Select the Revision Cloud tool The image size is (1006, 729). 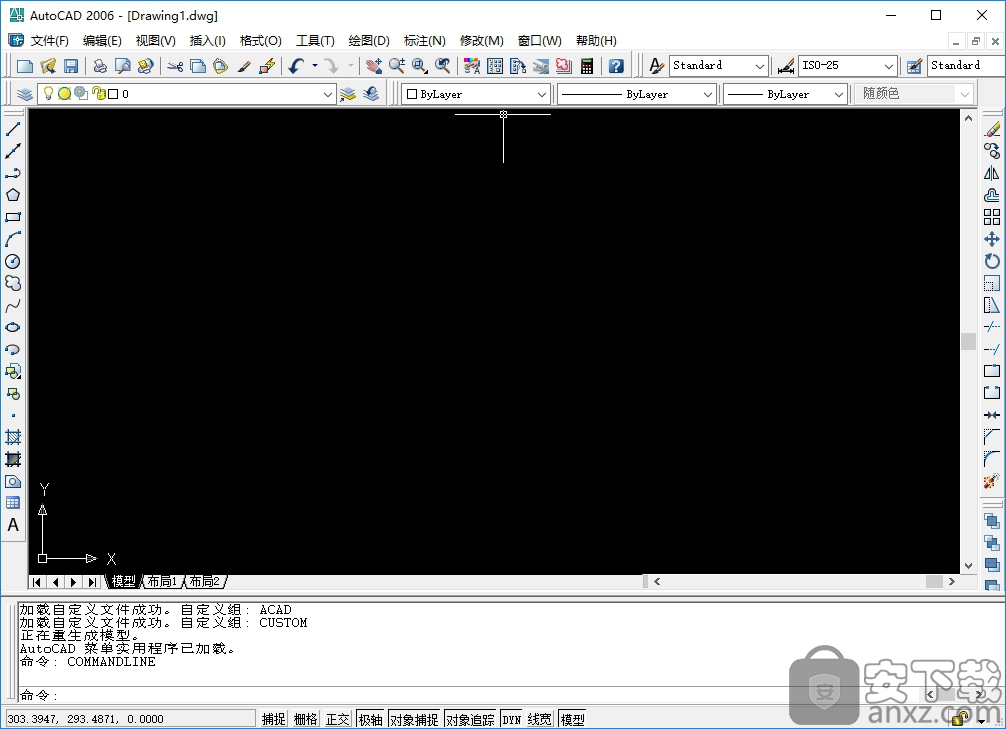click(13, 283)
